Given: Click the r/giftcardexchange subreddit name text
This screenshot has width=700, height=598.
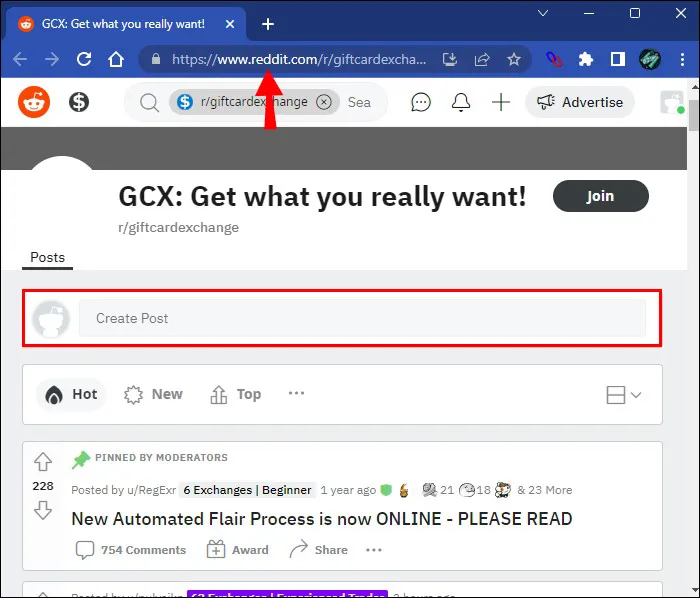Looking at the screenshot, I should pos(179,228).
